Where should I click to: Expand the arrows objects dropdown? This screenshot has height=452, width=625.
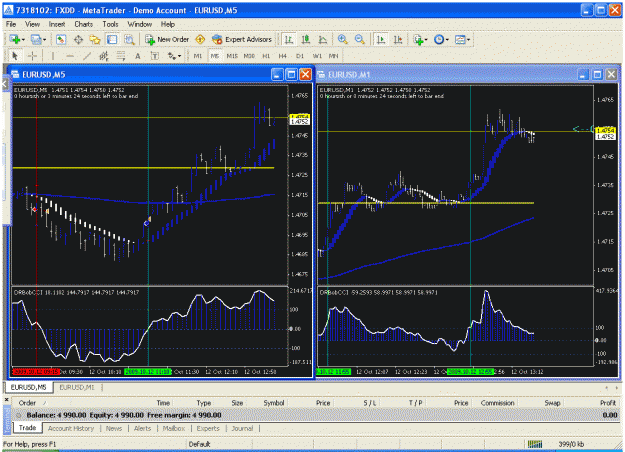179,56
